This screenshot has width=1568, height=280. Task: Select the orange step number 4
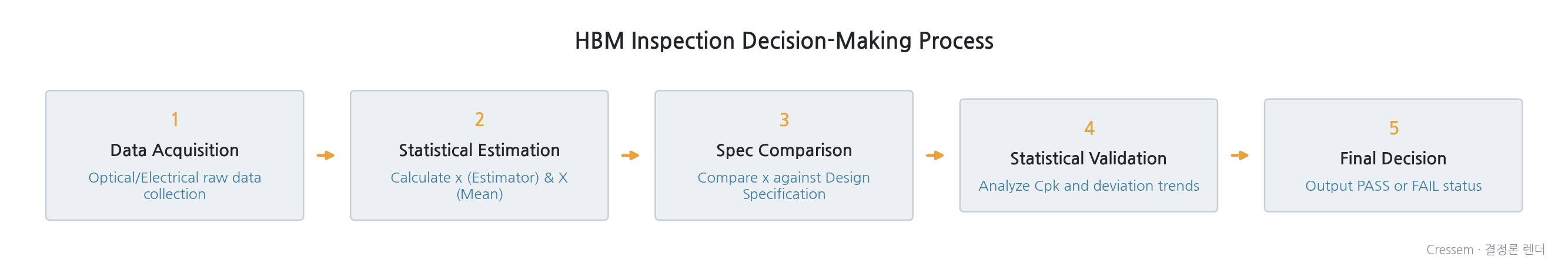point(1089,127)
